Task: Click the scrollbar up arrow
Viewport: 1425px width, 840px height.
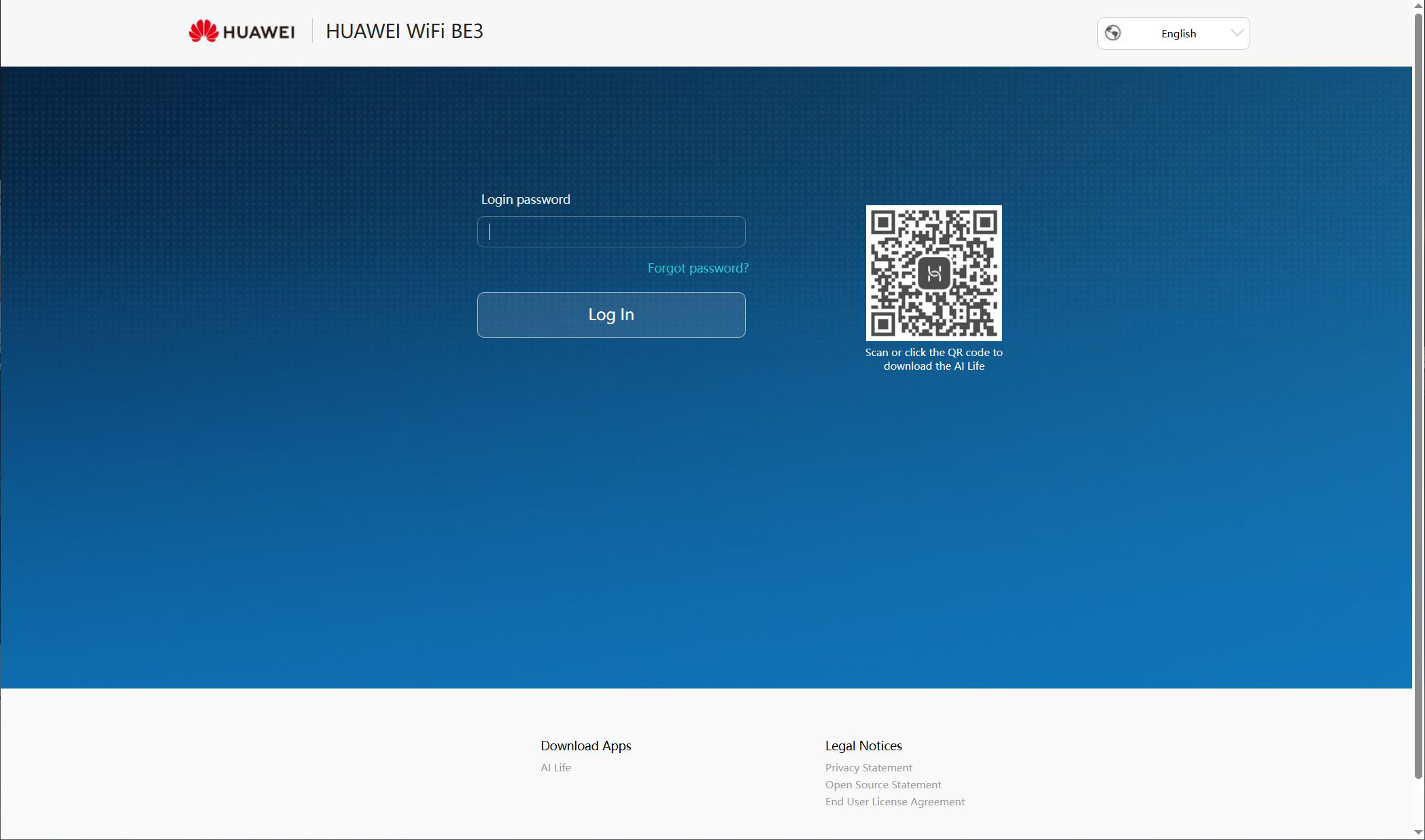Action: (1418, 5)
